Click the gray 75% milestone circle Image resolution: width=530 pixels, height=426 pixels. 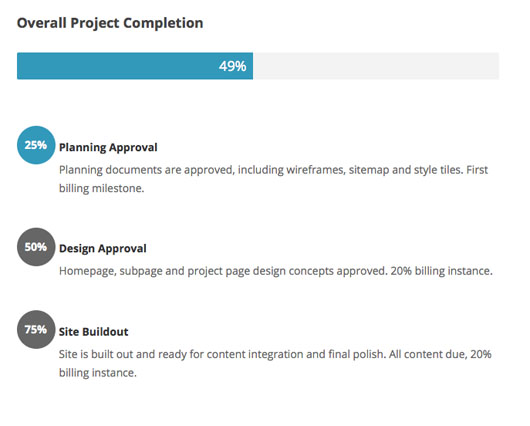pyautogui.click(x=36, y=330)
